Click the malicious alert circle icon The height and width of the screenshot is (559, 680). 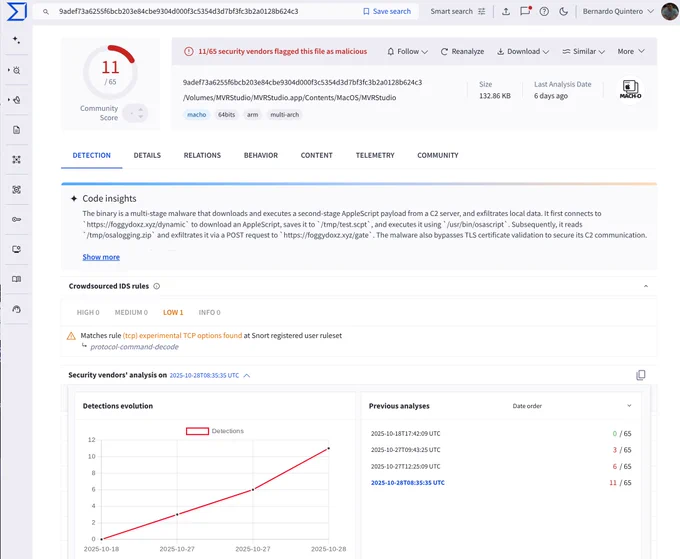(x=189, y=52)
